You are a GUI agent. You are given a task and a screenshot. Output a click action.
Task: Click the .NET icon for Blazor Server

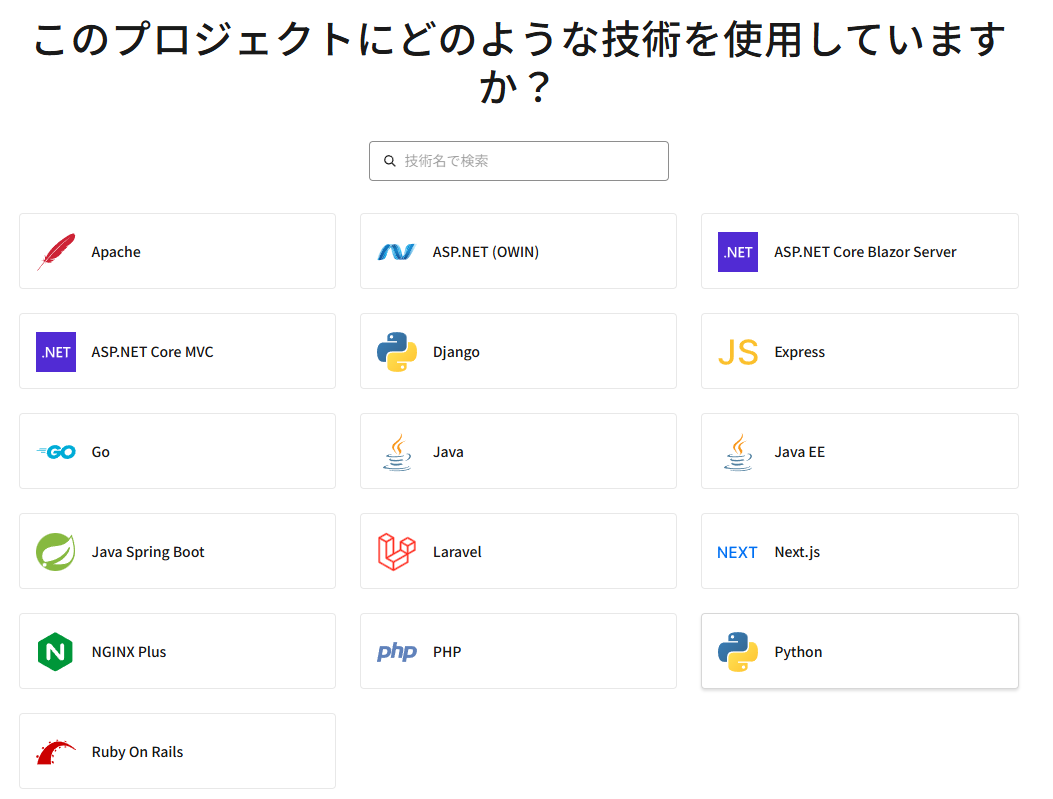pyautogui.click(x=737, y=252)
